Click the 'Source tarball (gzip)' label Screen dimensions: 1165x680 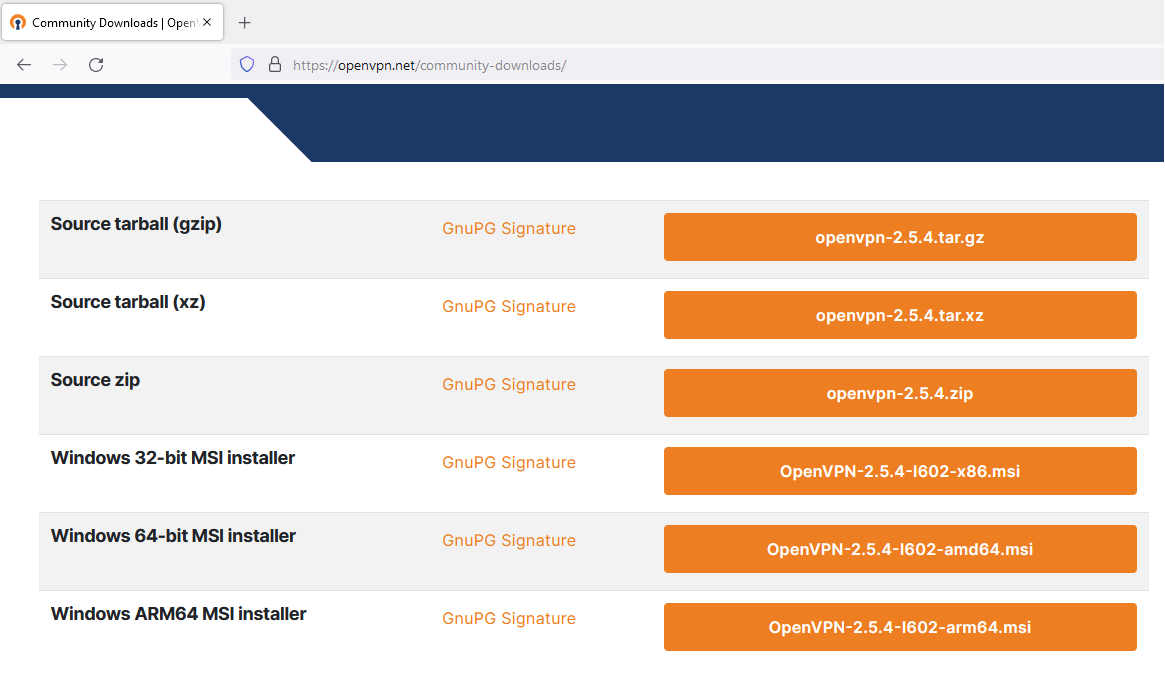click(x=136, y=224)
